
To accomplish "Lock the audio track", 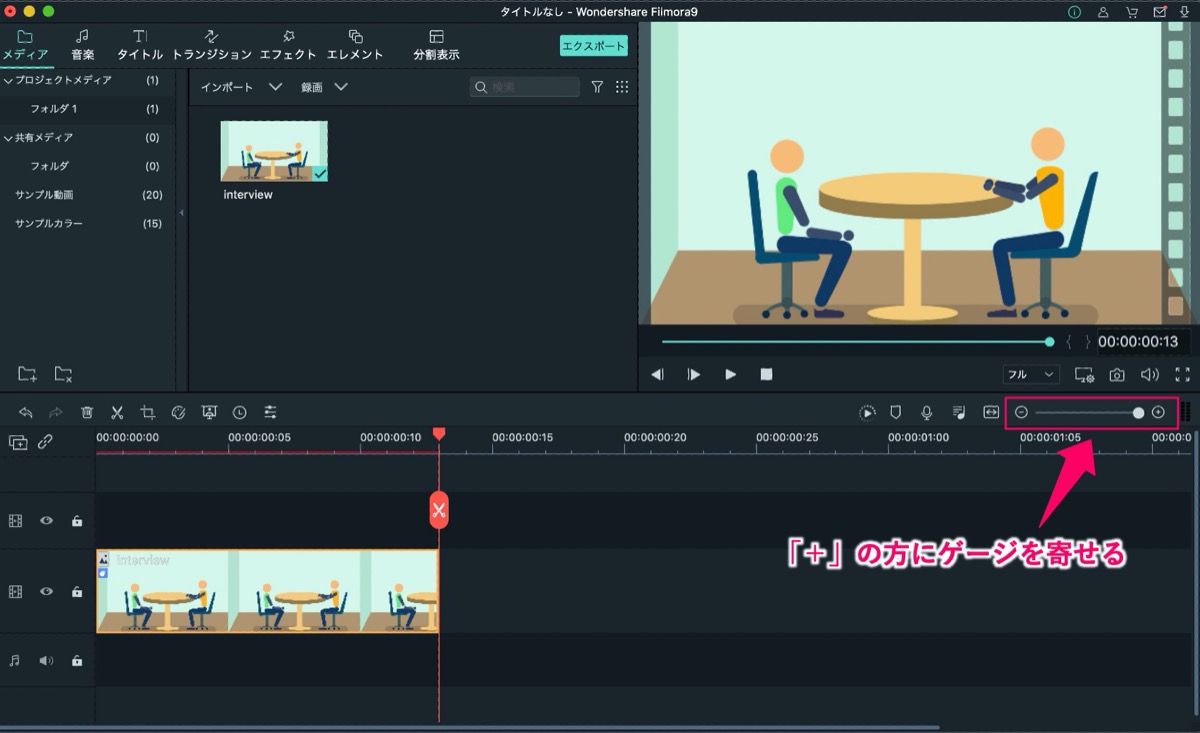I will pos(77,661).
